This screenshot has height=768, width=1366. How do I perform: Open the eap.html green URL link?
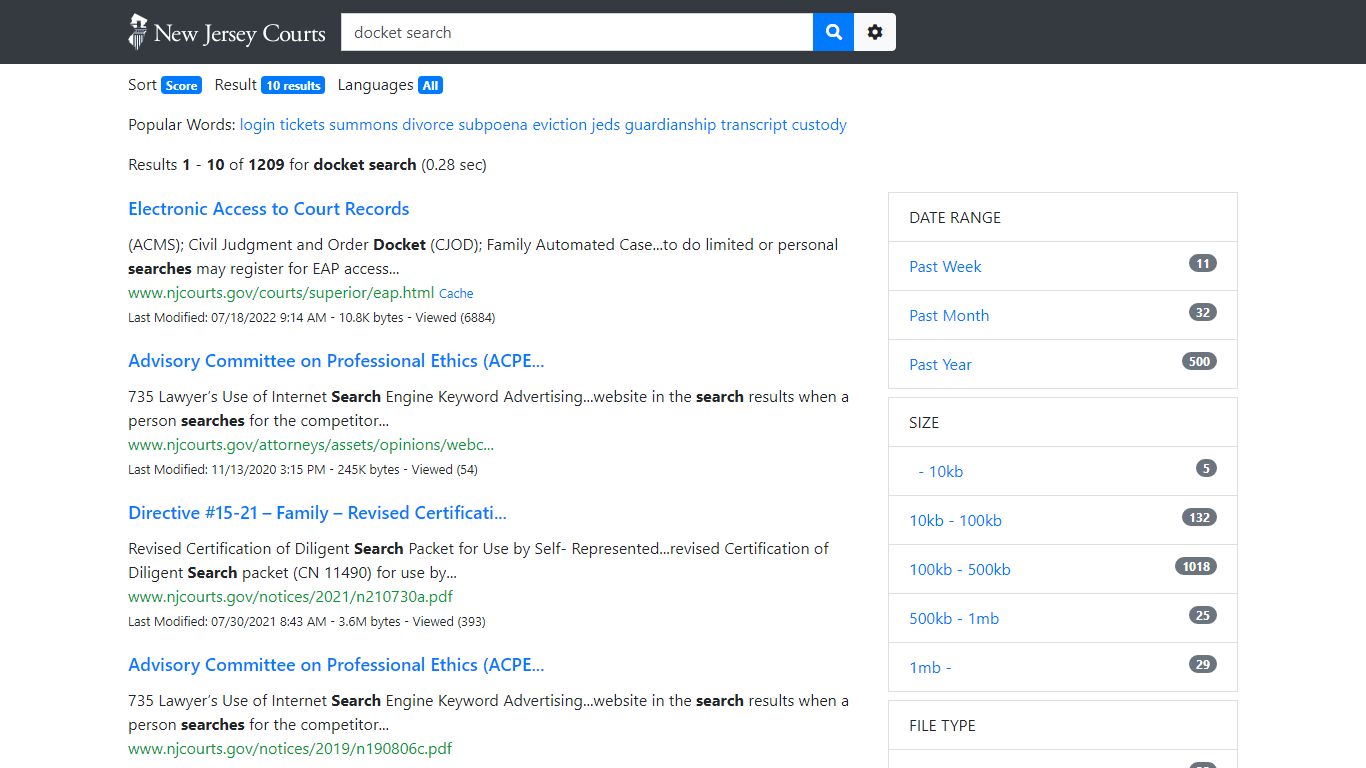(x=281, y=293)
